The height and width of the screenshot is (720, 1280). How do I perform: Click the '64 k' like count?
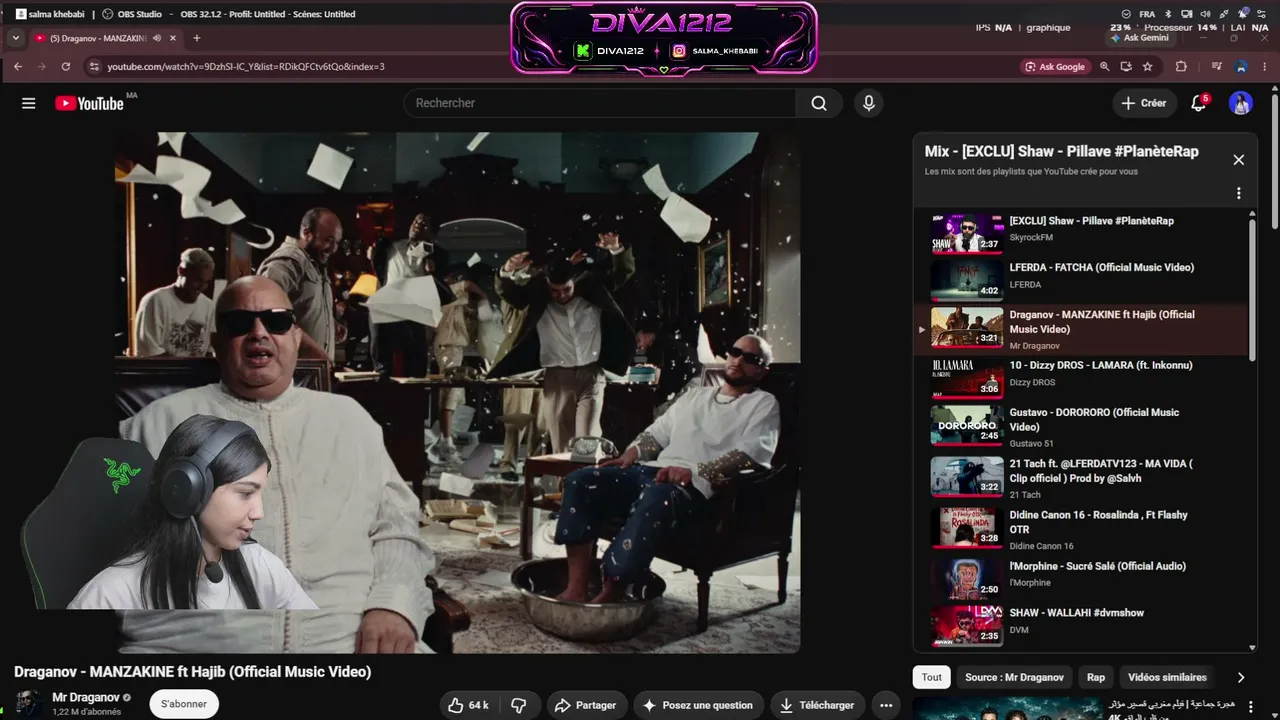coord(479,705)
